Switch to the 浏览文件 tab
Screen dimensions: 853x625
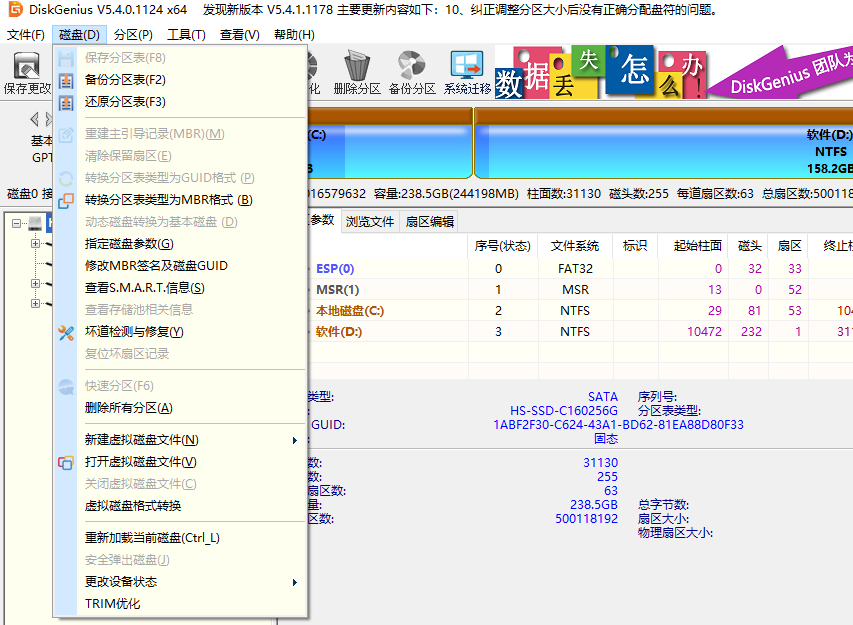coord(370,222)
